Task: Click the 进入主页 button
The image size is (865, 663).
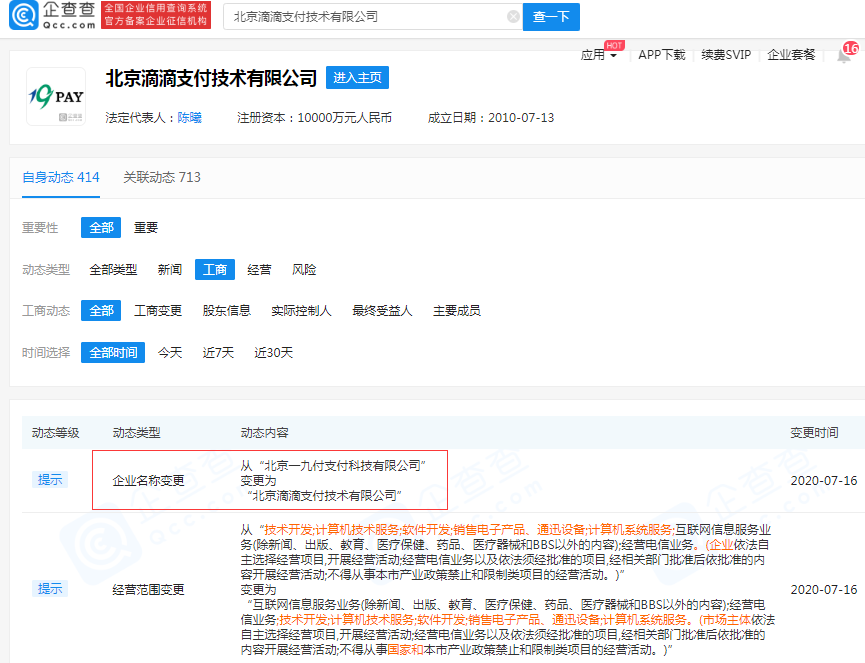Action: 357,77
